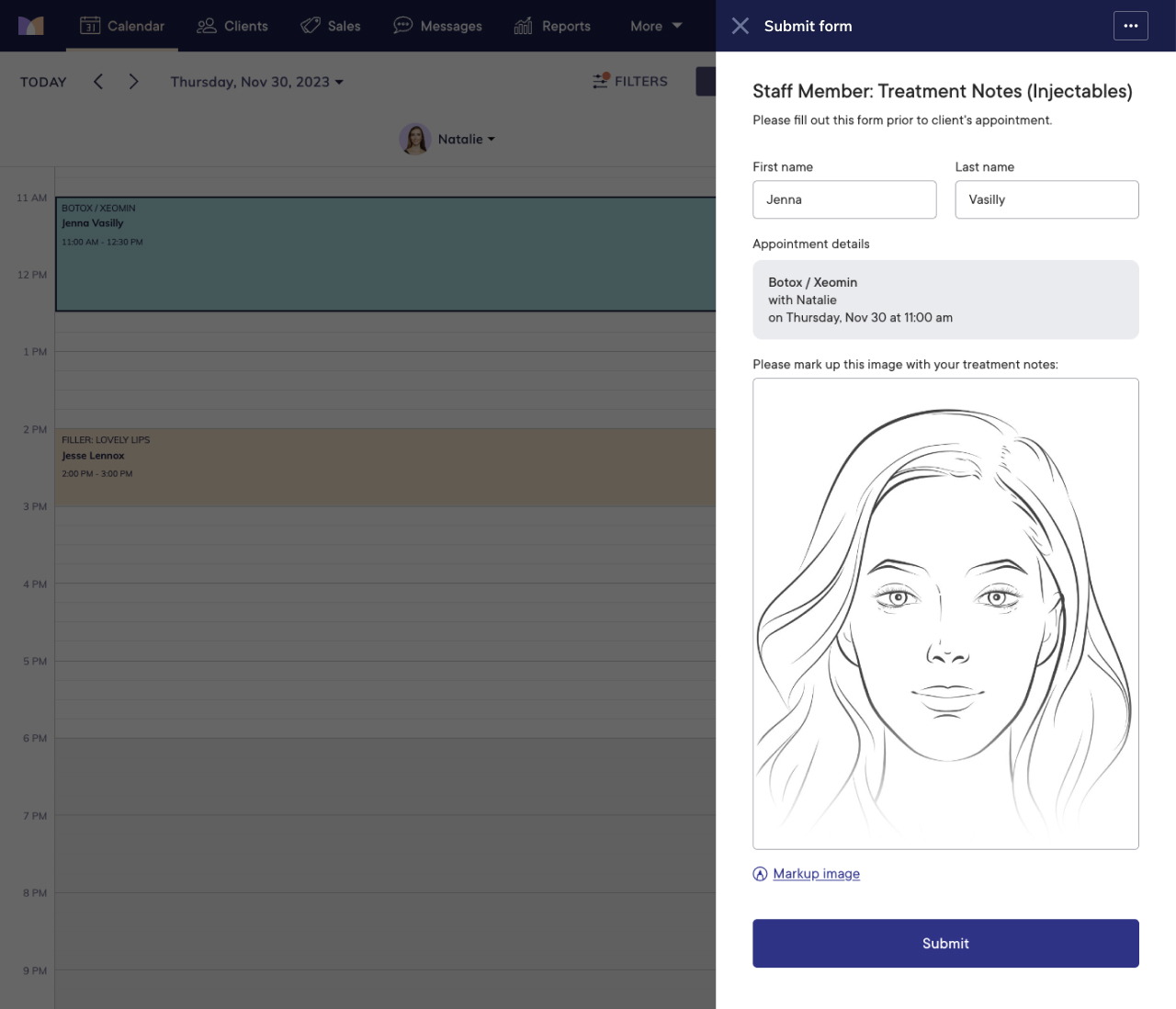Open the Thursday, Nov 30 date picker
The image size is (1176, 1009).
(x=256, y=81)
